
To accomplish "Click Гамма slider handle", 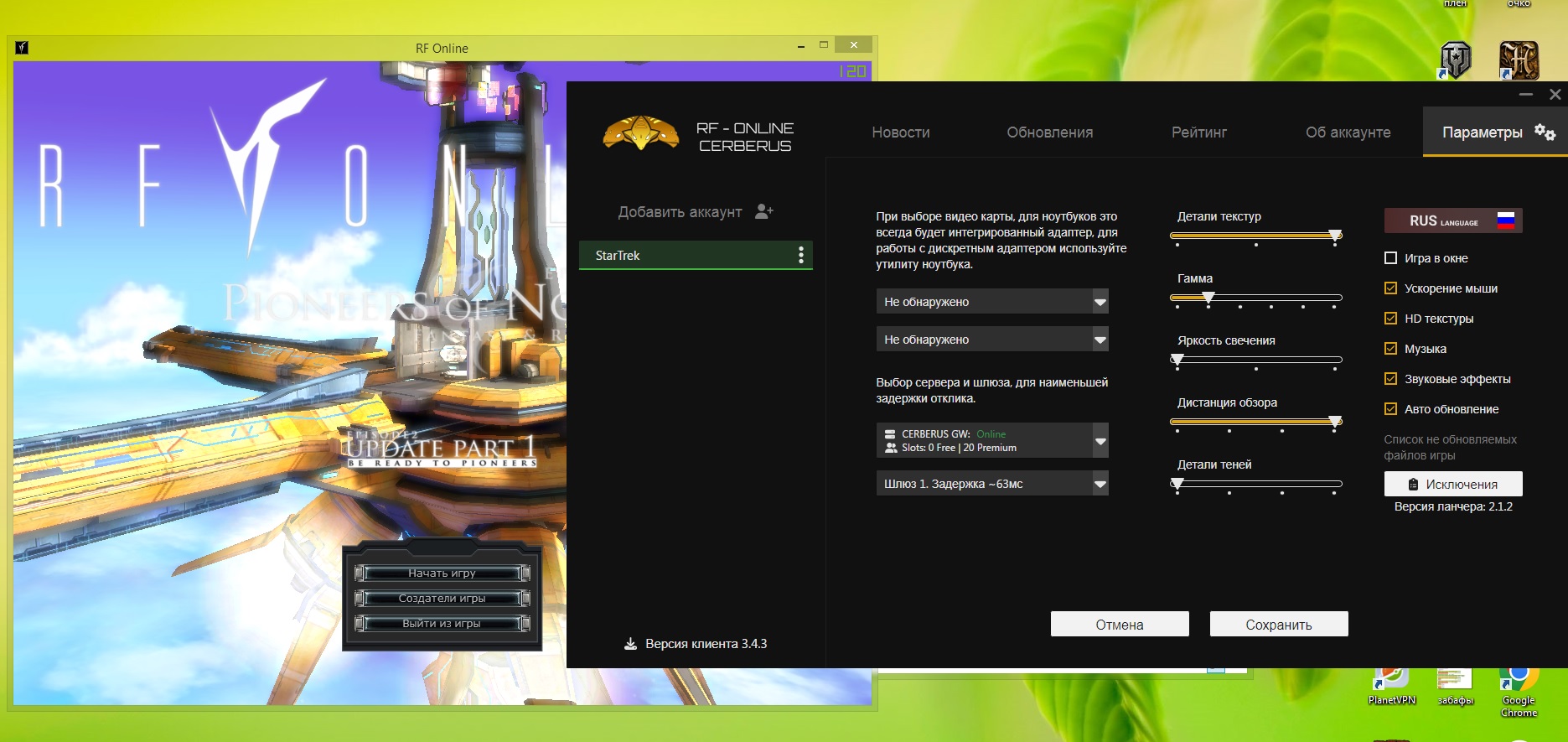I will [1208, 298].
